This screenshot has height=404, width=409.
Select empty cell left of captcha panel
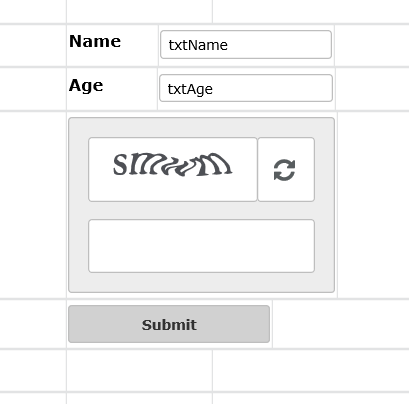point(33,205)
